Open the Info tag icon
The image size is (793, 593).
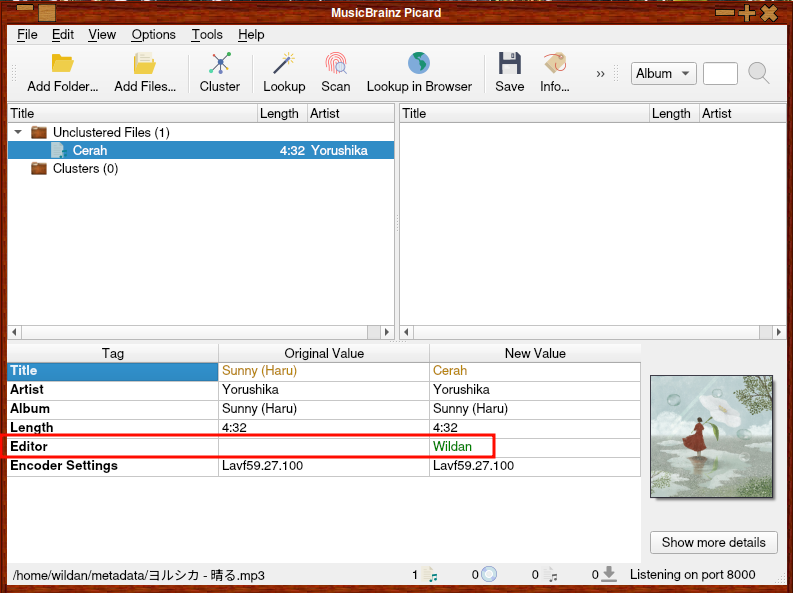point(554,65)
